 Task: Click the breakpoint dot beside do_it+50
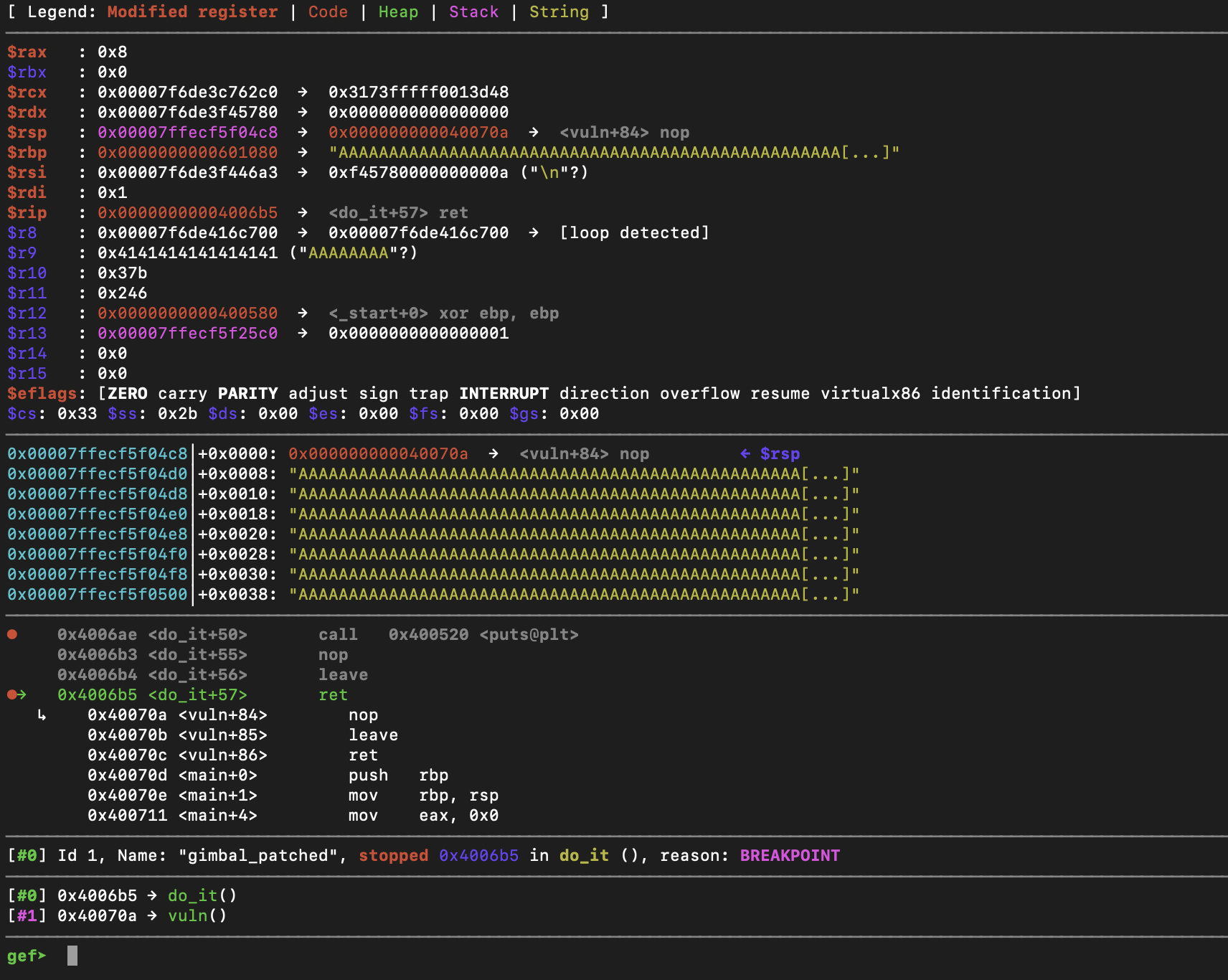(12, 634)
